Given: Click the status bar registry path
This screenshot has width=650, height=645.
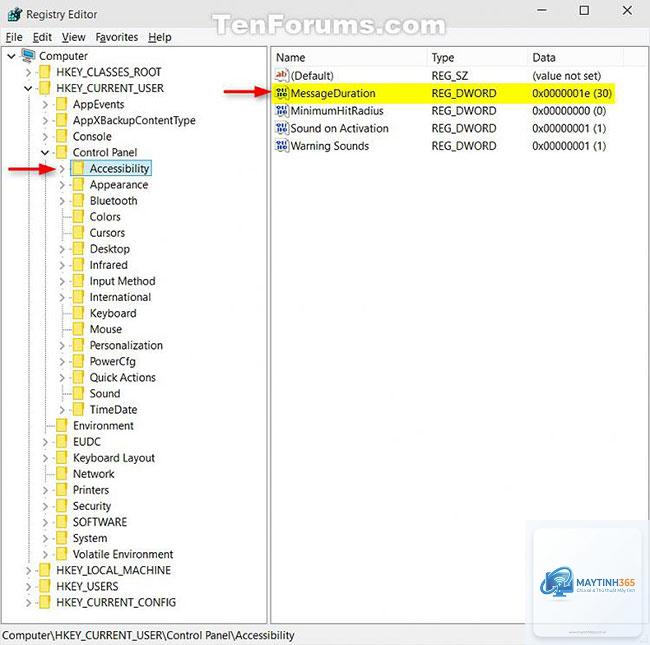Looking at the screenshot, I should 148,635.
